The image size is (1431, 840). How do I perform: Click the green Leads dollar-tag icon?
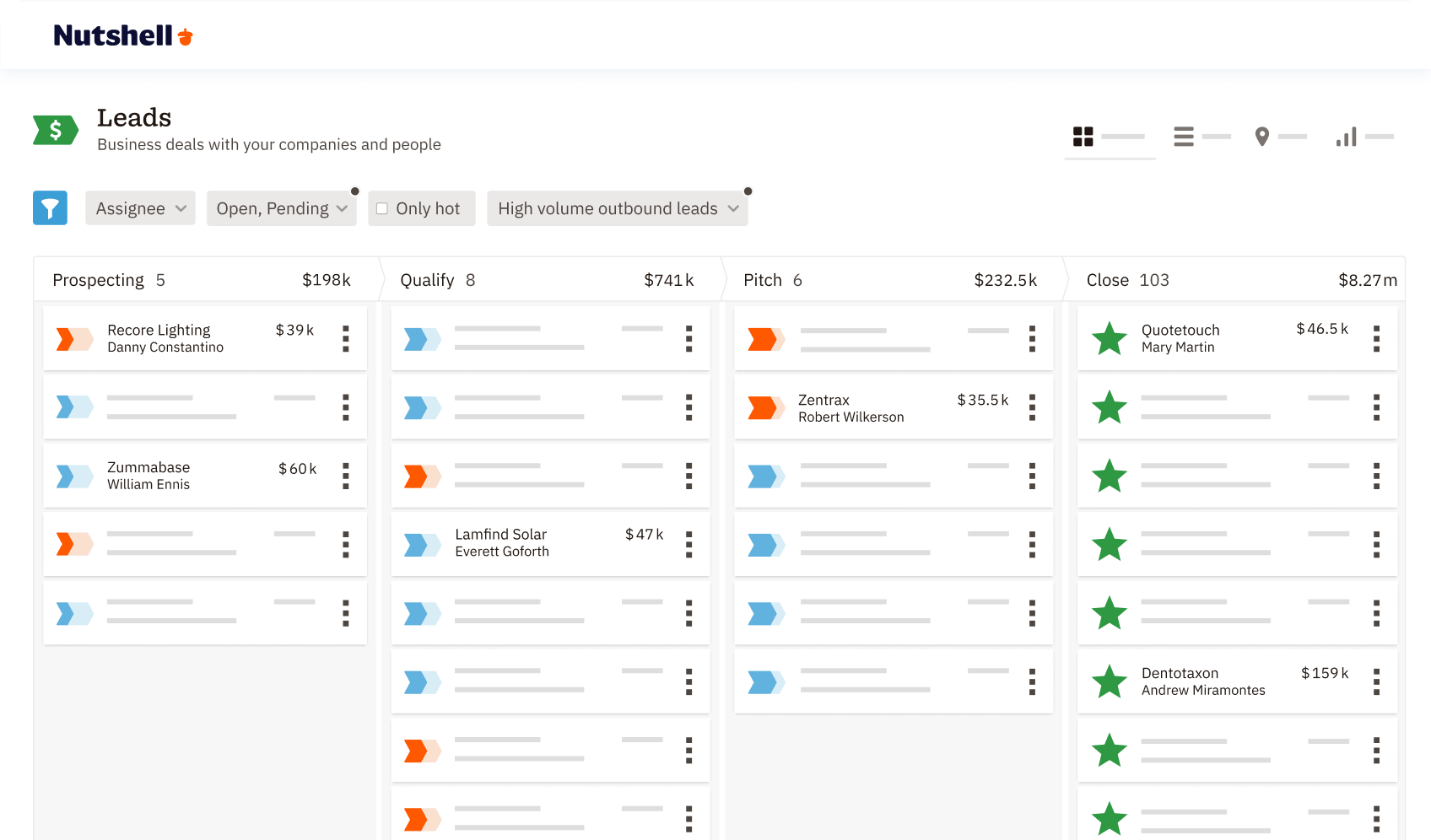54,129
